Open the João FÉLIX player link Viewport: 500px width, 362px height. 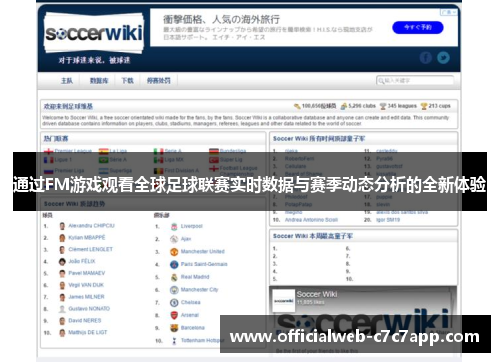coord(82,261)
